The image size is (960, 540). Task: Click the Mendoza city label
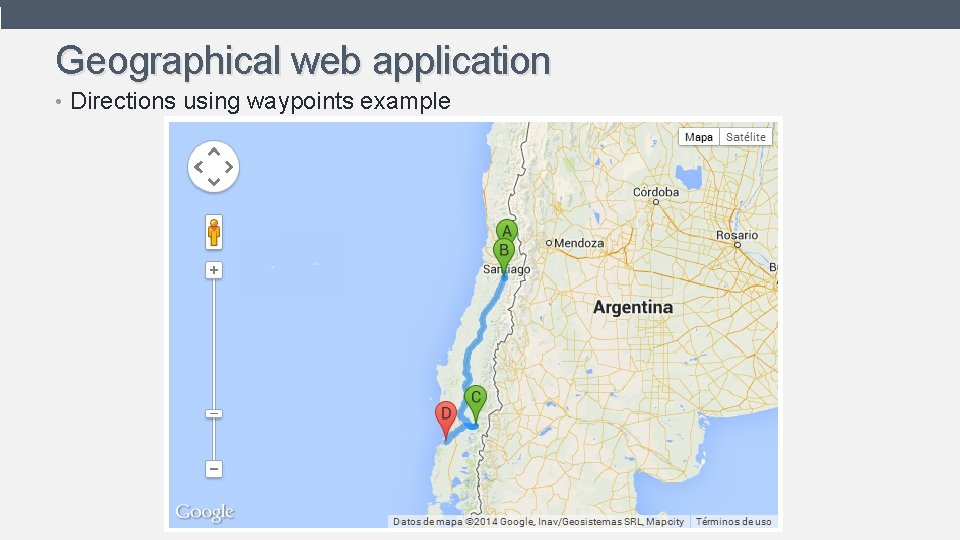(x=579, y=243)
